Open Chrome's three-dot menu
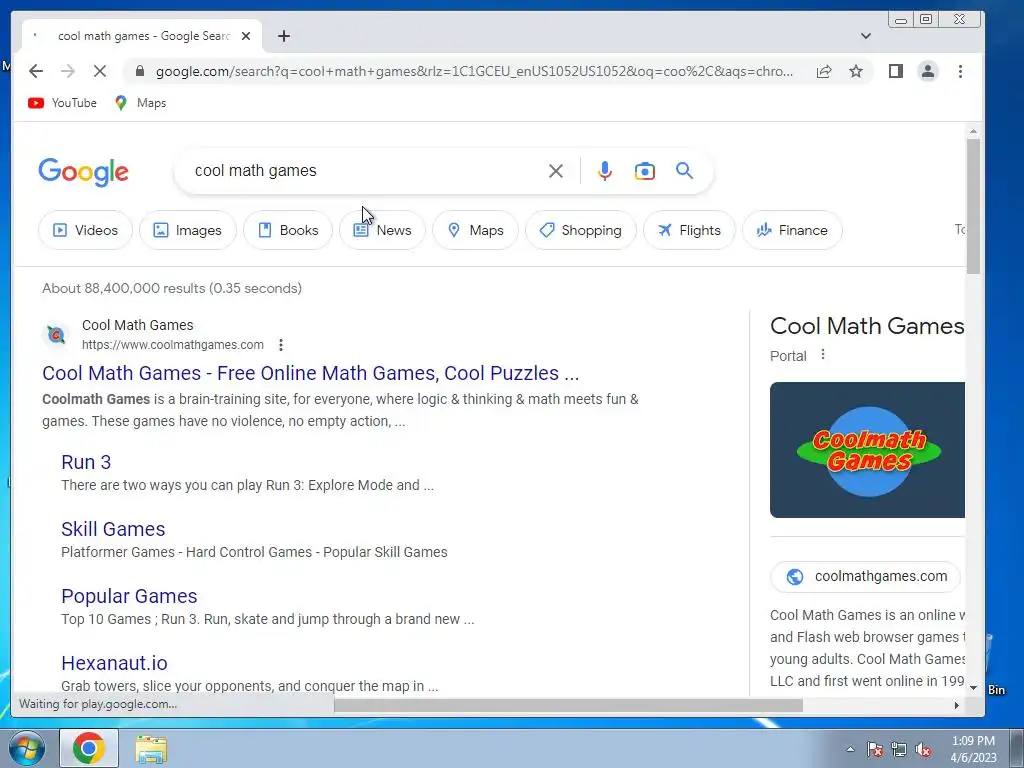Screen dimensions: 1024x768 [960, 71]
